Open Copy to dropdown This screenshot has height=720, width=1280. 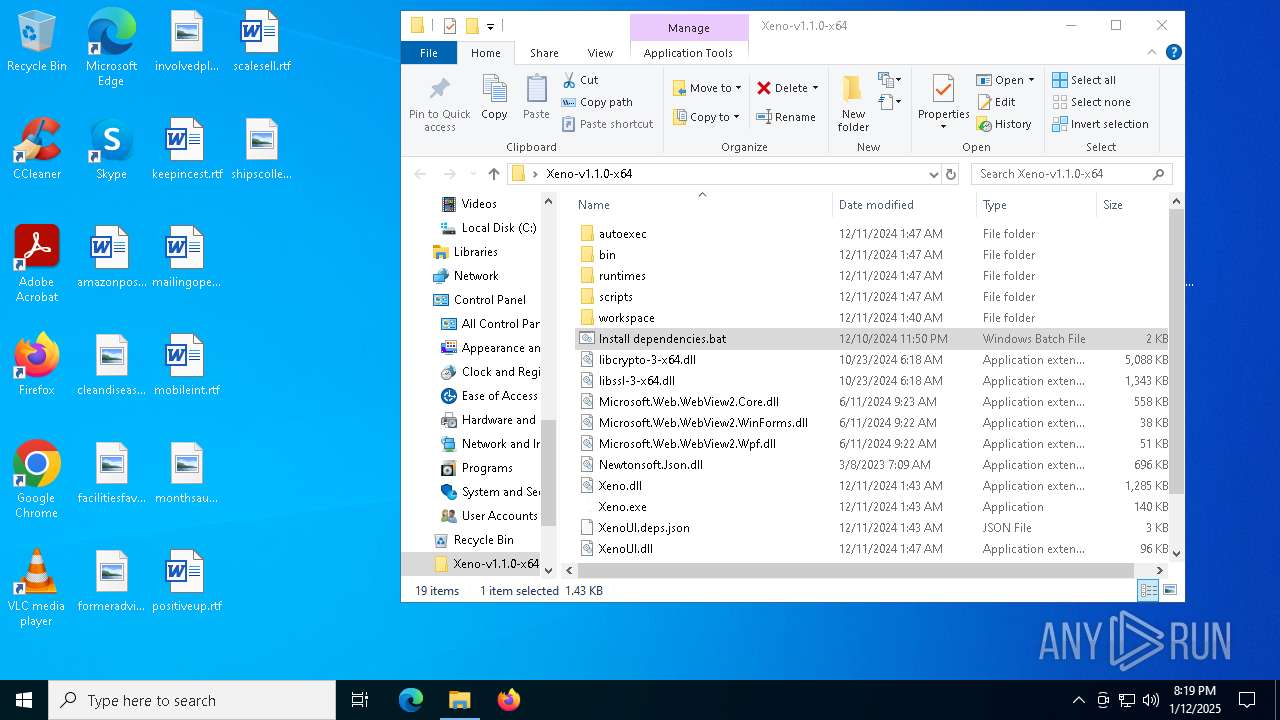(x=706, y=117)
